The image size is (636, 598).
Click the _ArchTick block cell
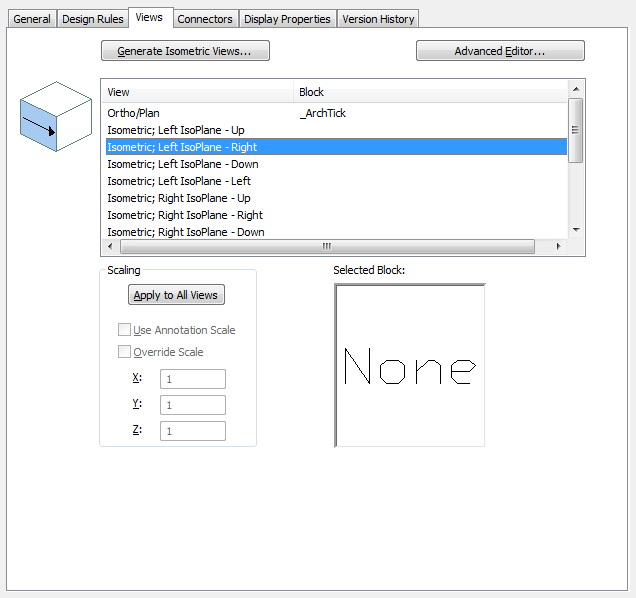point(323,113)
